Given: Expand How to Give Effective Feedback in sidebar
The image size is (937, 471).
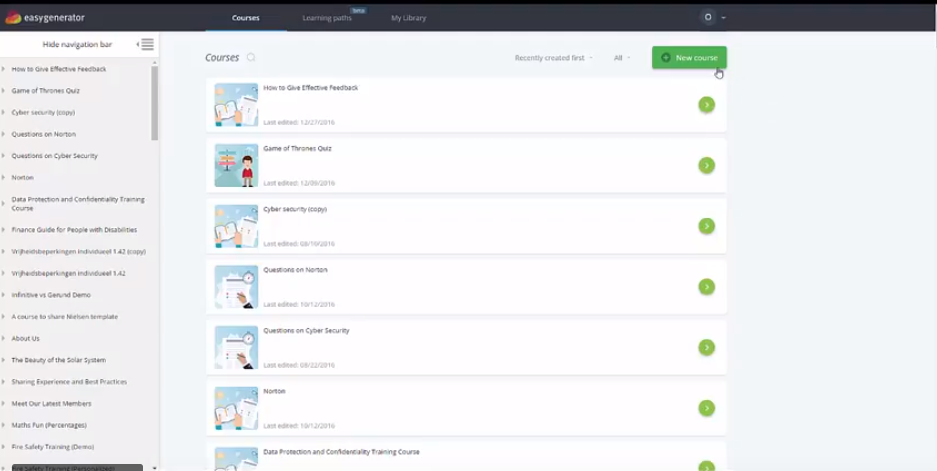Looking at the screenshot, I should click(3, 69).
